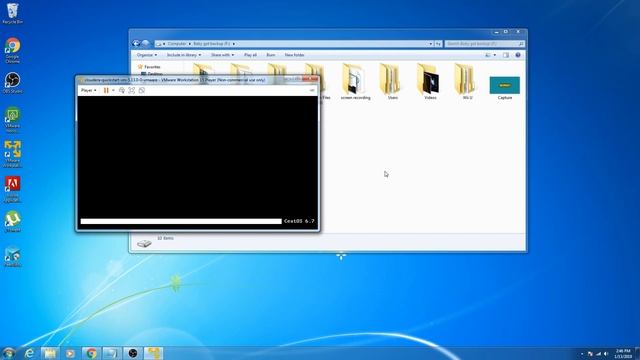
Task: Open Explorer help icon
Action: [x=518, y=55]
